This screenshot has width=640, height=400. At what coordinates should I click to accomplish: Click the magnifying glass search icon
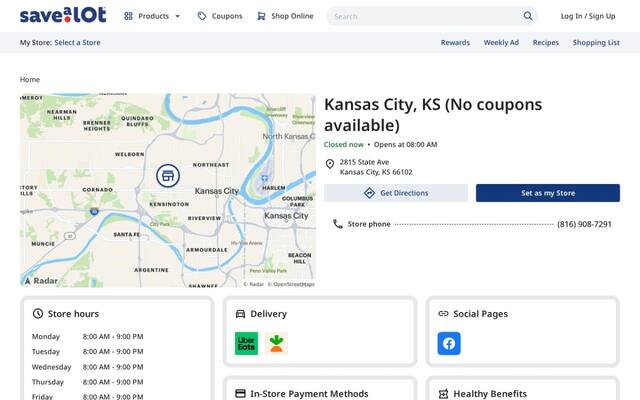click(x=528, y=16)
